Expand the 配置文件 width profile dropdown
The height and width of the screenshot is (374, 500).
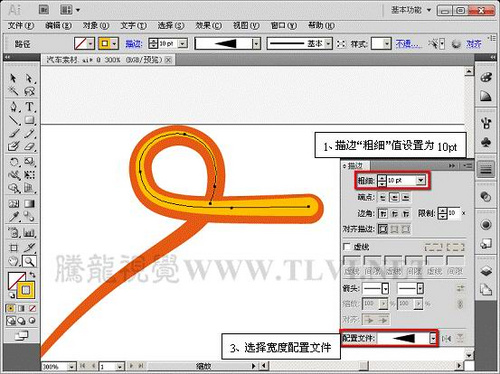433,339
